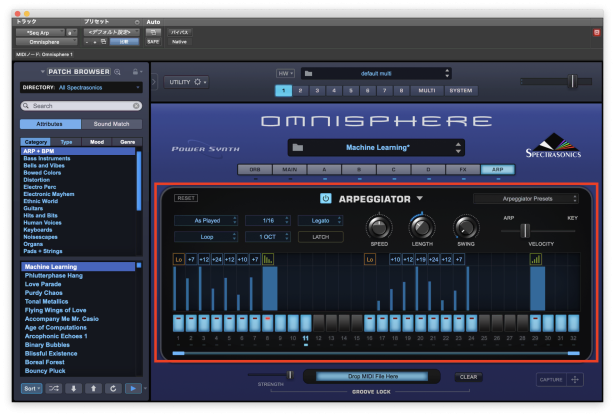Open the patch folder icon beside Machine Learning

(298, 148)
